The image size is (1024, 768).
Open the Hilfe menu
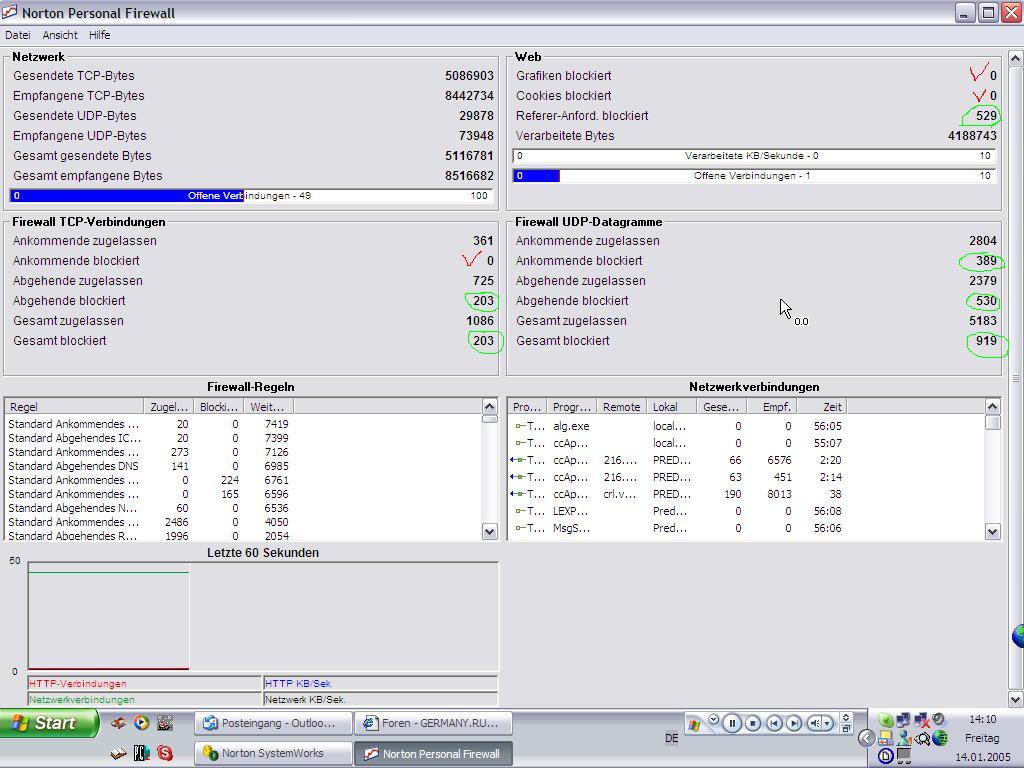[99, 35]
